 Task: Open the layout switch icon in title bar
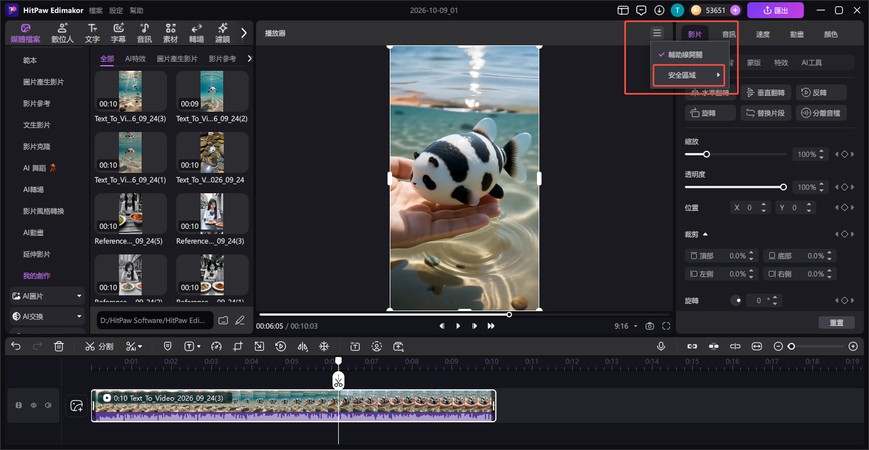[623, 10]
